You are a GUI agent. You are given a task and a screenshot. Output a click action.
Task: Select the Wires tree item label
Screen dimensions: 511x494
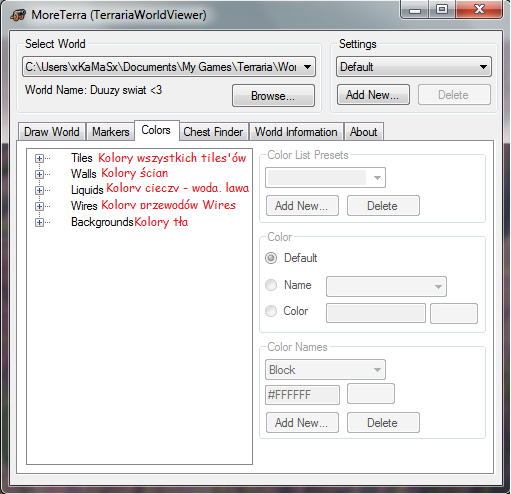click(84, 205)
